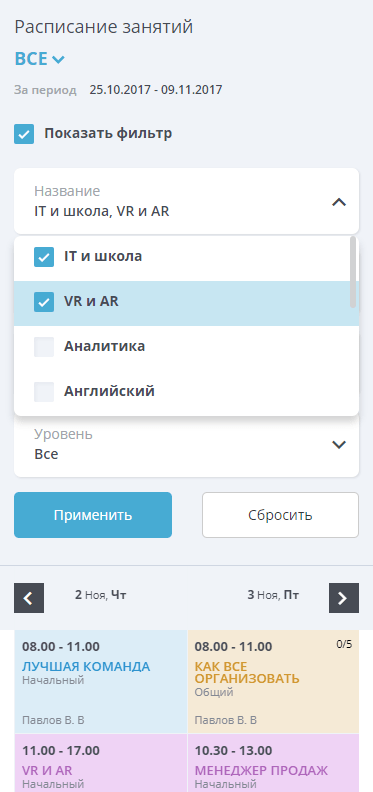Open the Название dropdown field
Viewport: 373px width, 792px height.
(x=186, y=201)
